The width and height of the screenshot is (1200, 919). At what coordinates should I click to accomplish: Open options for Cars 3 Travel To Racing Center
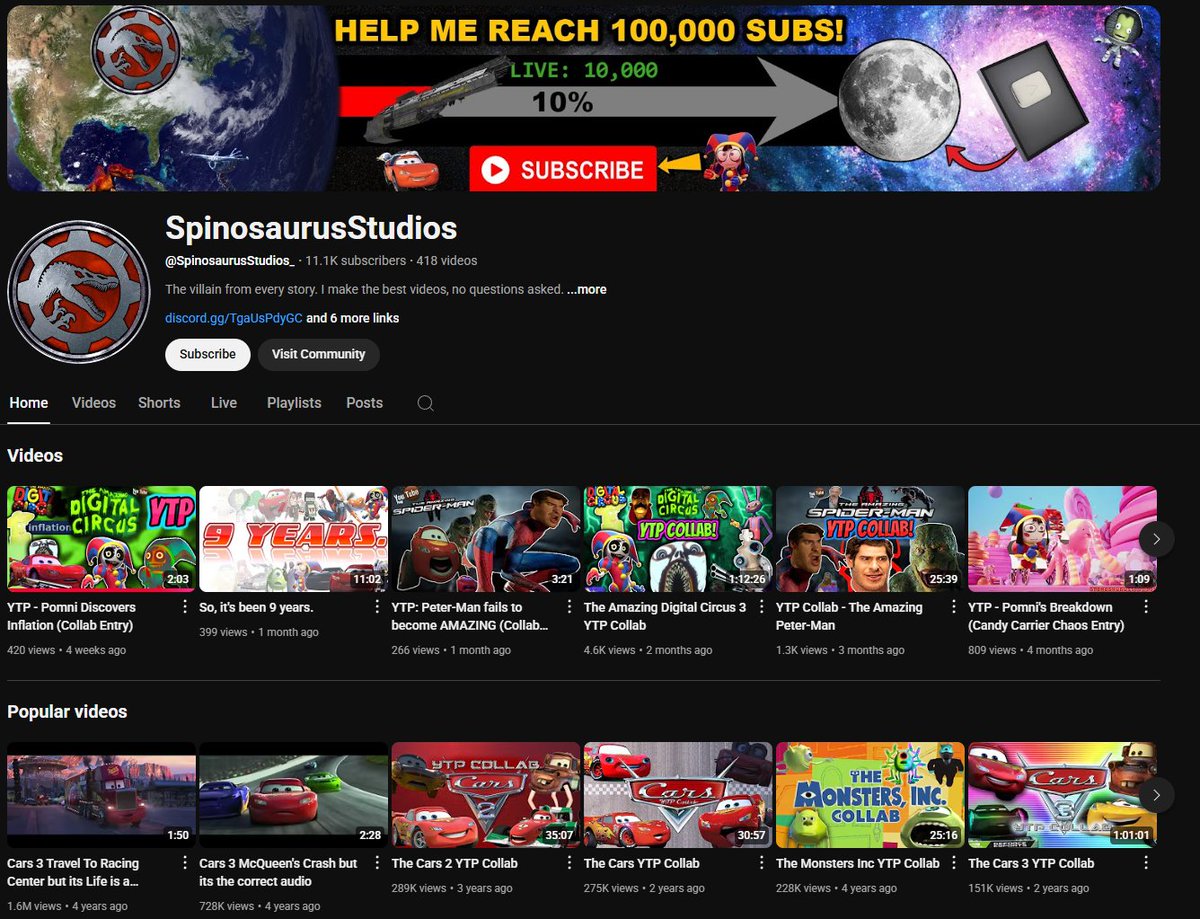184,863
